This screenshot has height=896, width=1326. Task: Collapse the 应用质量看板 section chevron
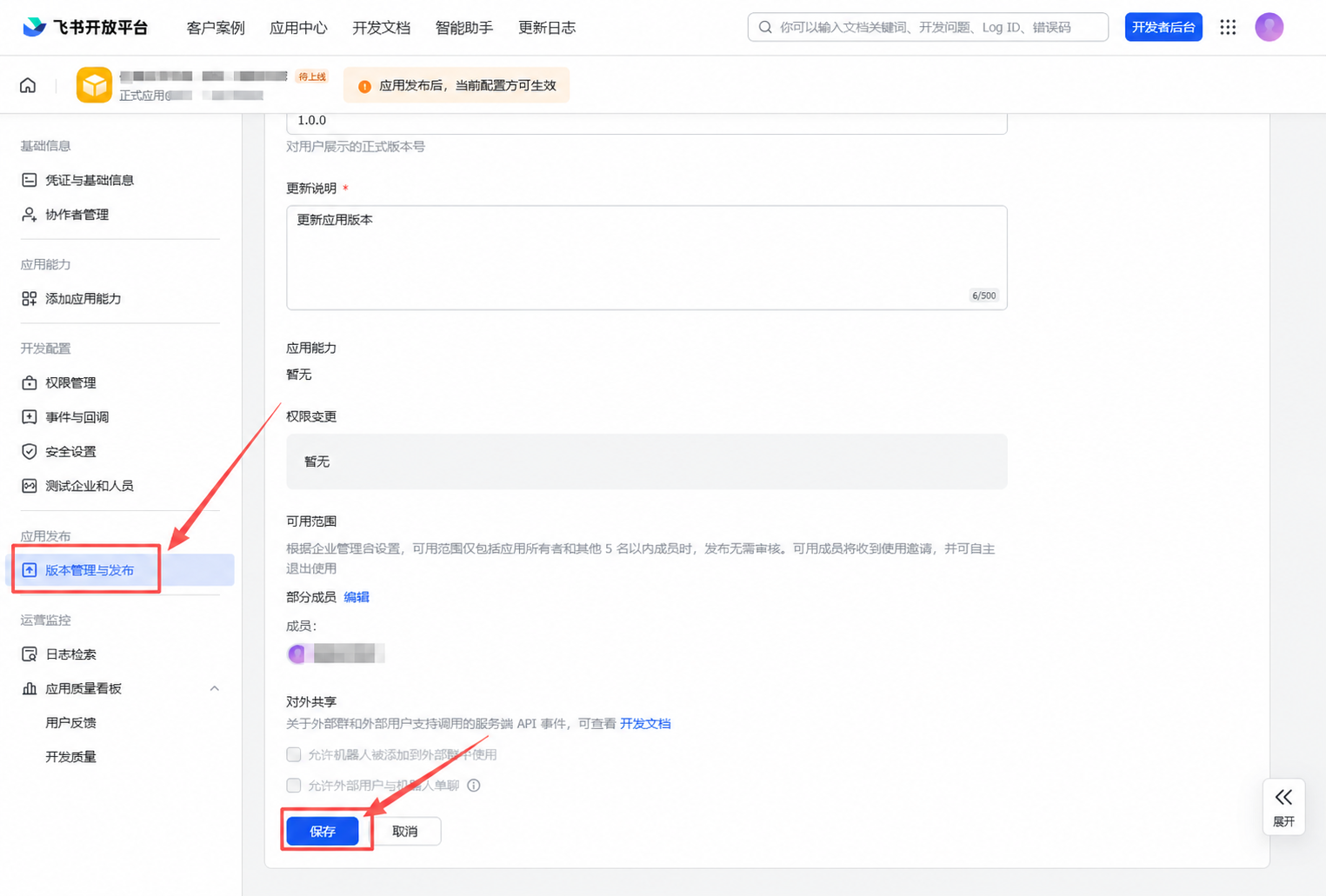point(214,688)
